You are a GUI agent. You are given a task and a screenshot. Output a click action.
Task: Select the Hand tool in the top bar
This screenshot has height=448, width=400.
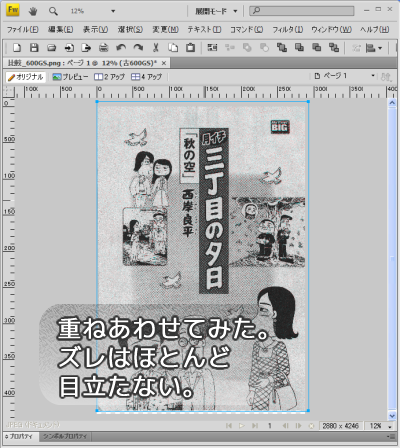[33, 11]
